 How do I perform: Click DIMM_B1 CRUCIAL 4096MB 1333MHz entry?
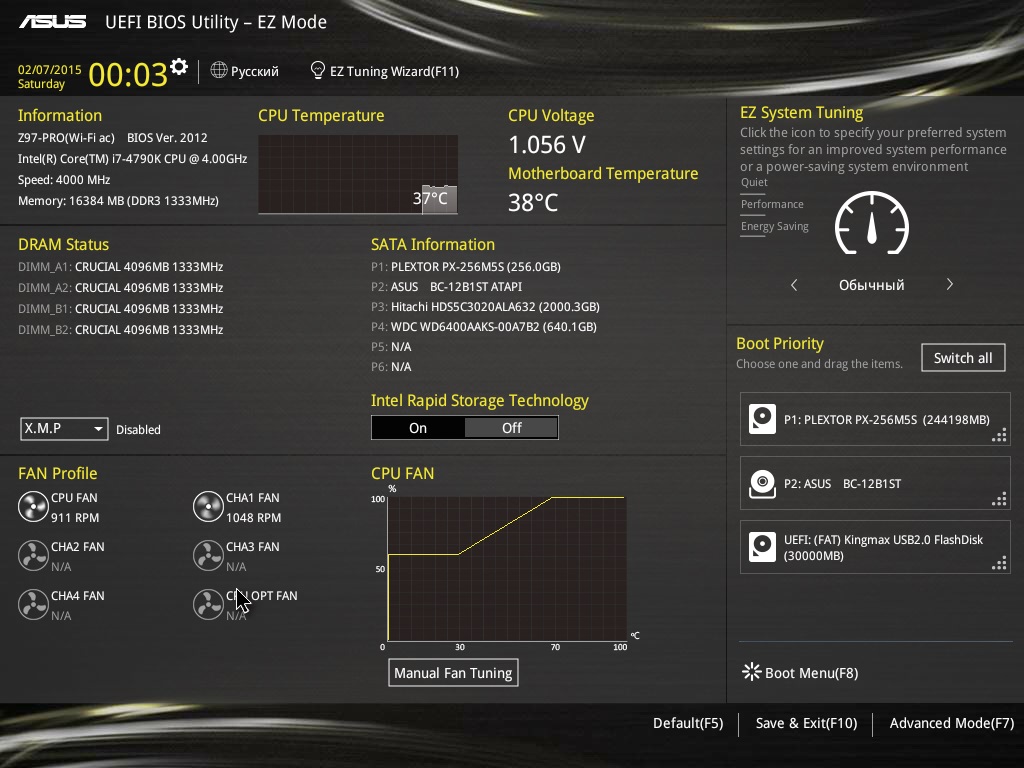(121, 308)
